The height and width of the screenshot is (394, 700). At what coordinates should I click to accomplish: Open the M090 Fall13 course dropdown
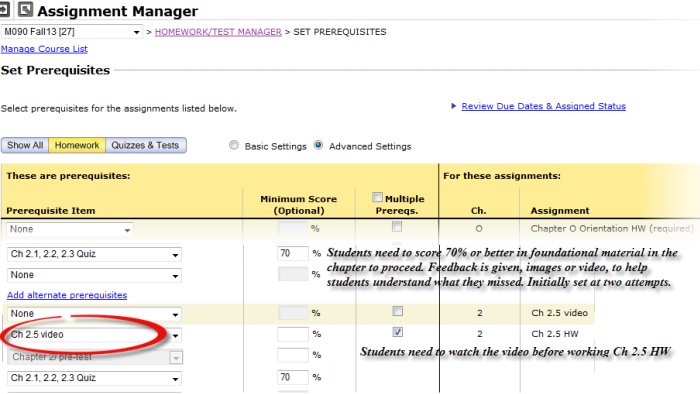[x=71, y=32]
